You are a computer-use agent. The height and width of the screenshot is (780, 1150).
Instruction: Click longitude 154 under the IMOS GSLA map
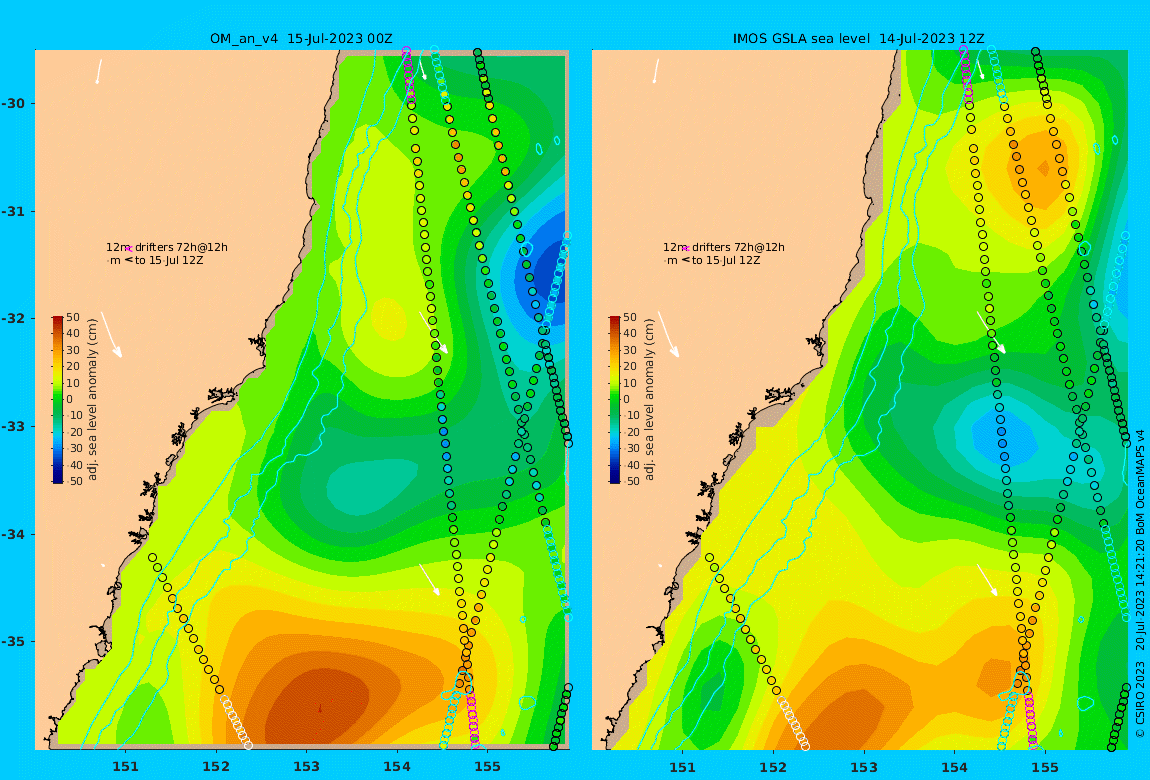pos(954,766)
